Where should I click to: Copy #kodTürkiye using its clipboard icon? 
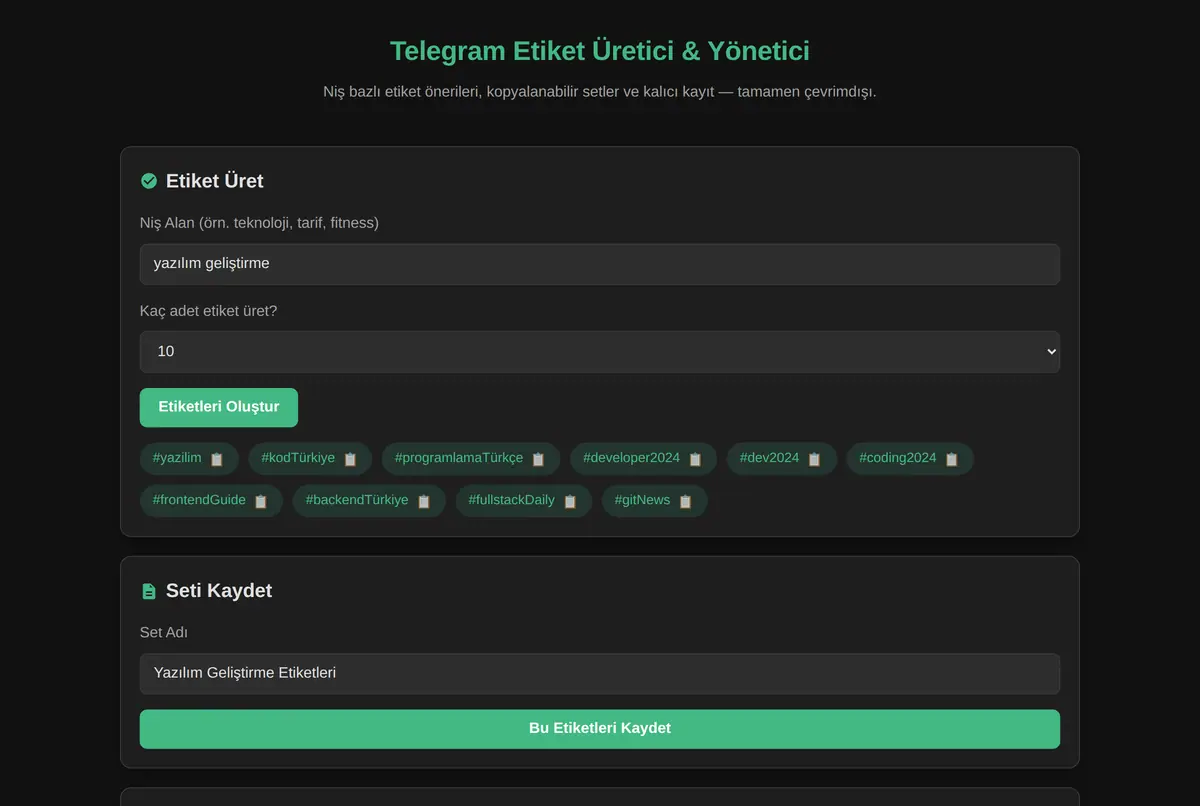[350, 459]
